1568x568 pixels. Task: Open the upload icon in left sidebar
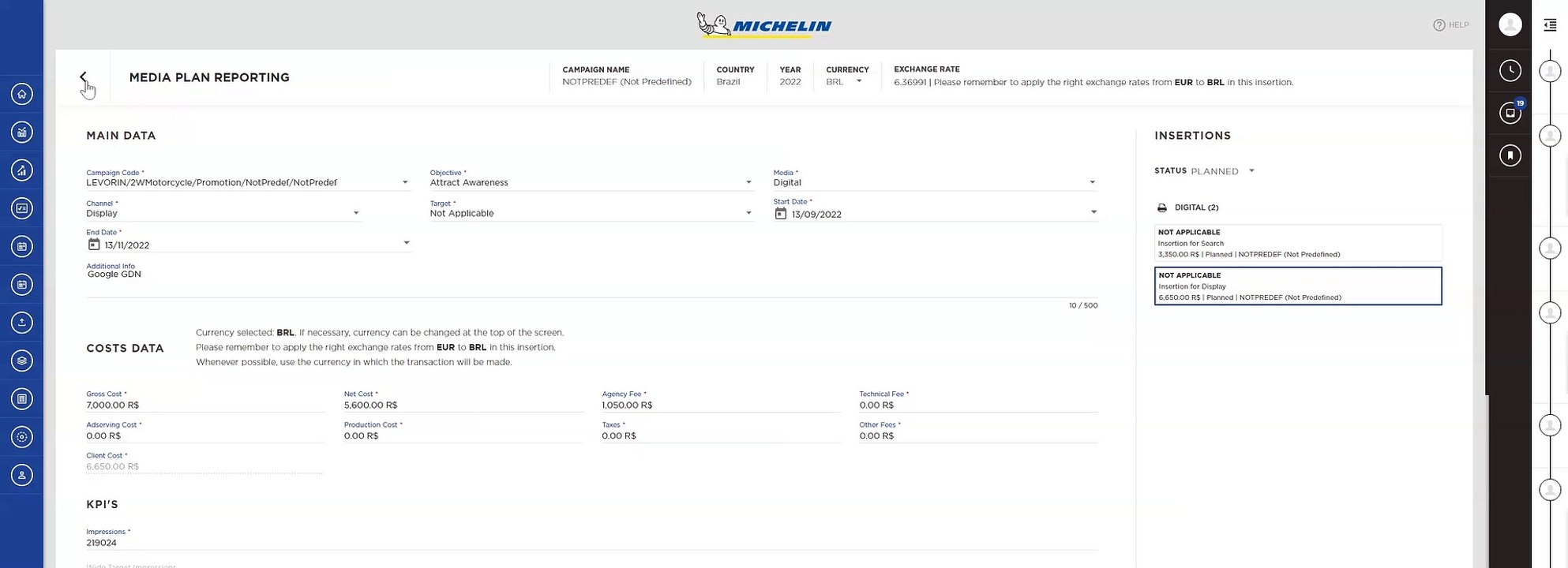click(x=22, y=323)
